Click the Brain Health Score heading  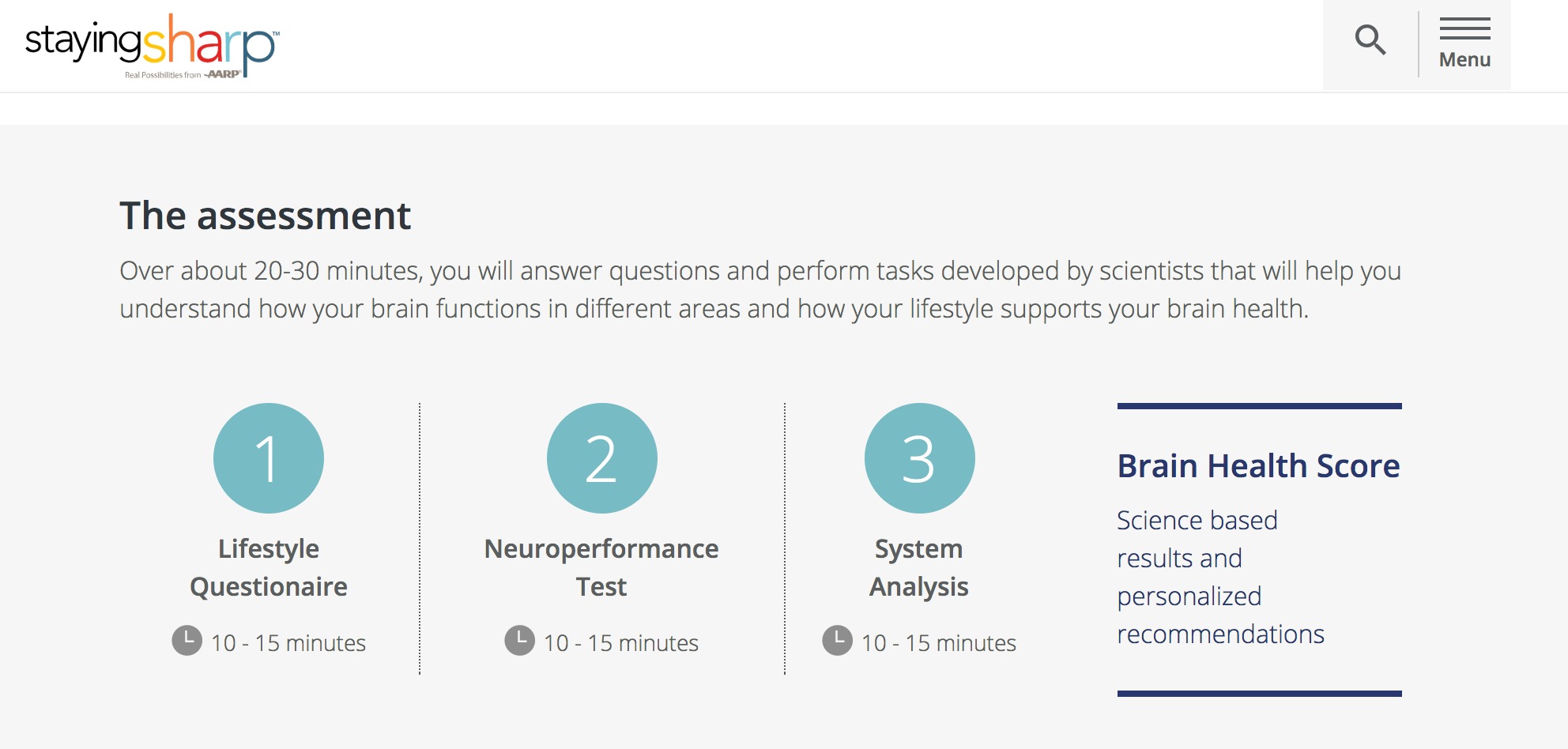[1258, 466]
